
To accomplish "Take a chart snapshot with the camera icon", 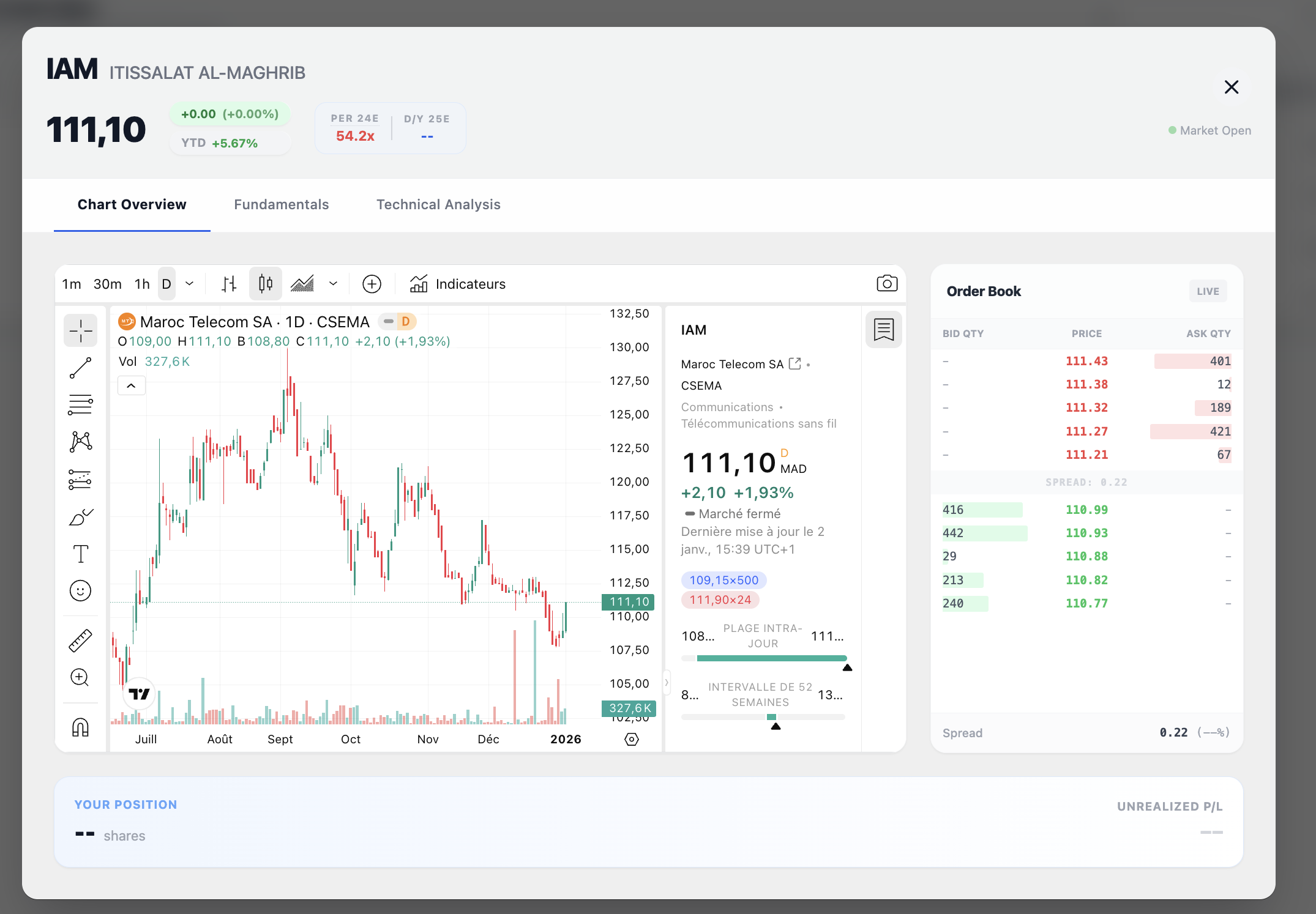I will point(886,283).
